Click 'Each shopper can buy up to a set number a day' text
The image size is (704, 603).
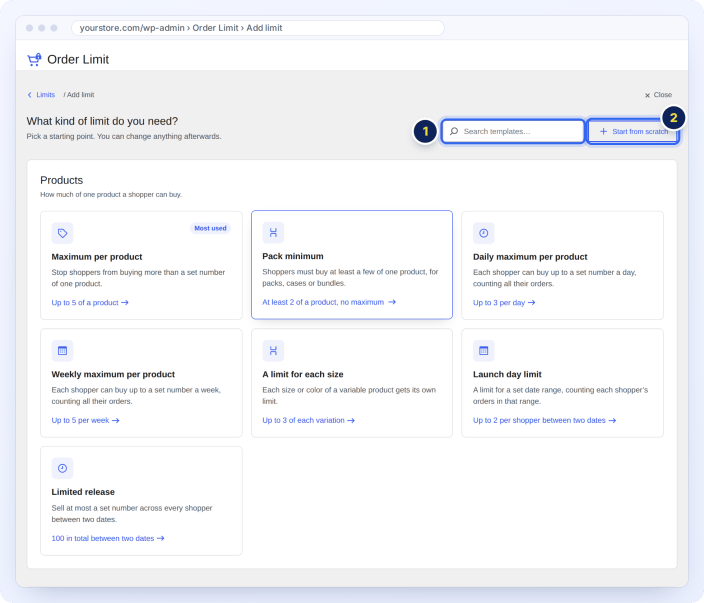(554, 278)
